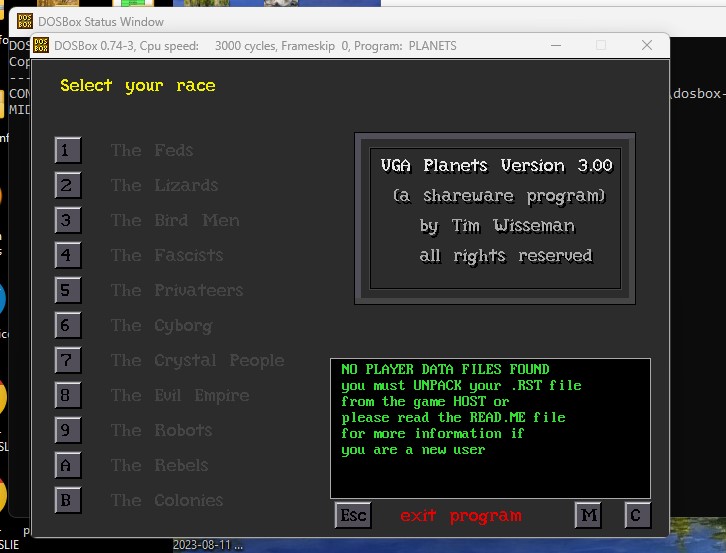The image size is (726, 553).
Task: Click the DOSBox Status Window title text
Action: click(x=101, y=22)
